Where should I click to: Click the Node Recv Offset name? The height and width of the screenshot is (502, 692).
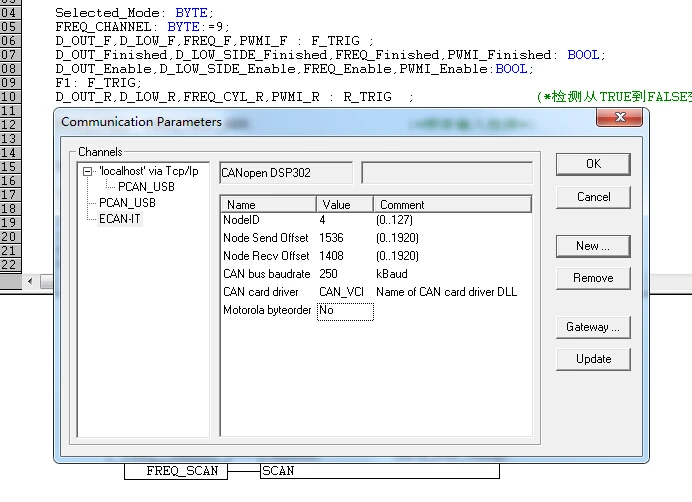[266, 256]
